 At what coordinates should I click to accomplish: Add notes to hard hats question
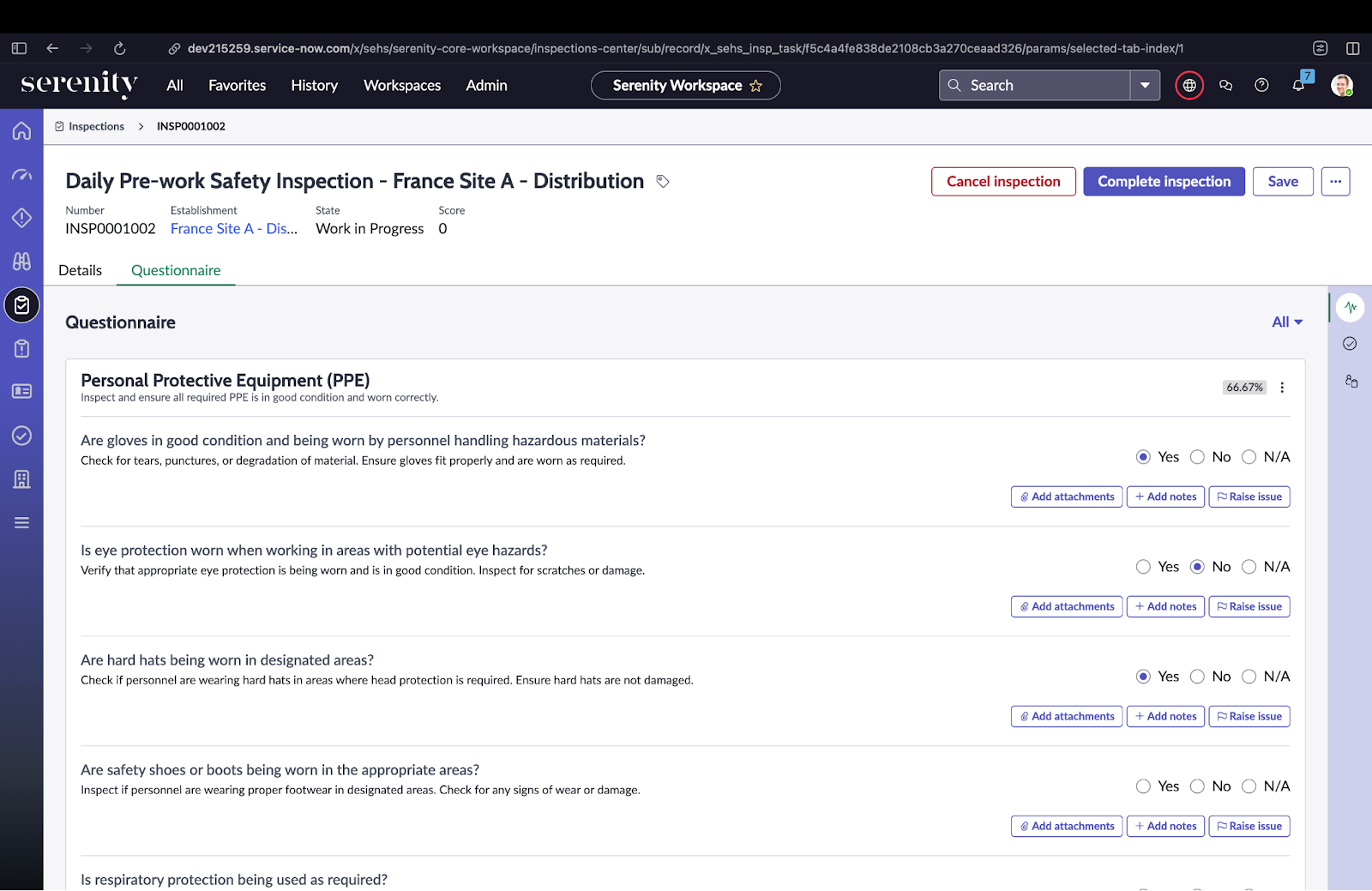click(1165, 717)
